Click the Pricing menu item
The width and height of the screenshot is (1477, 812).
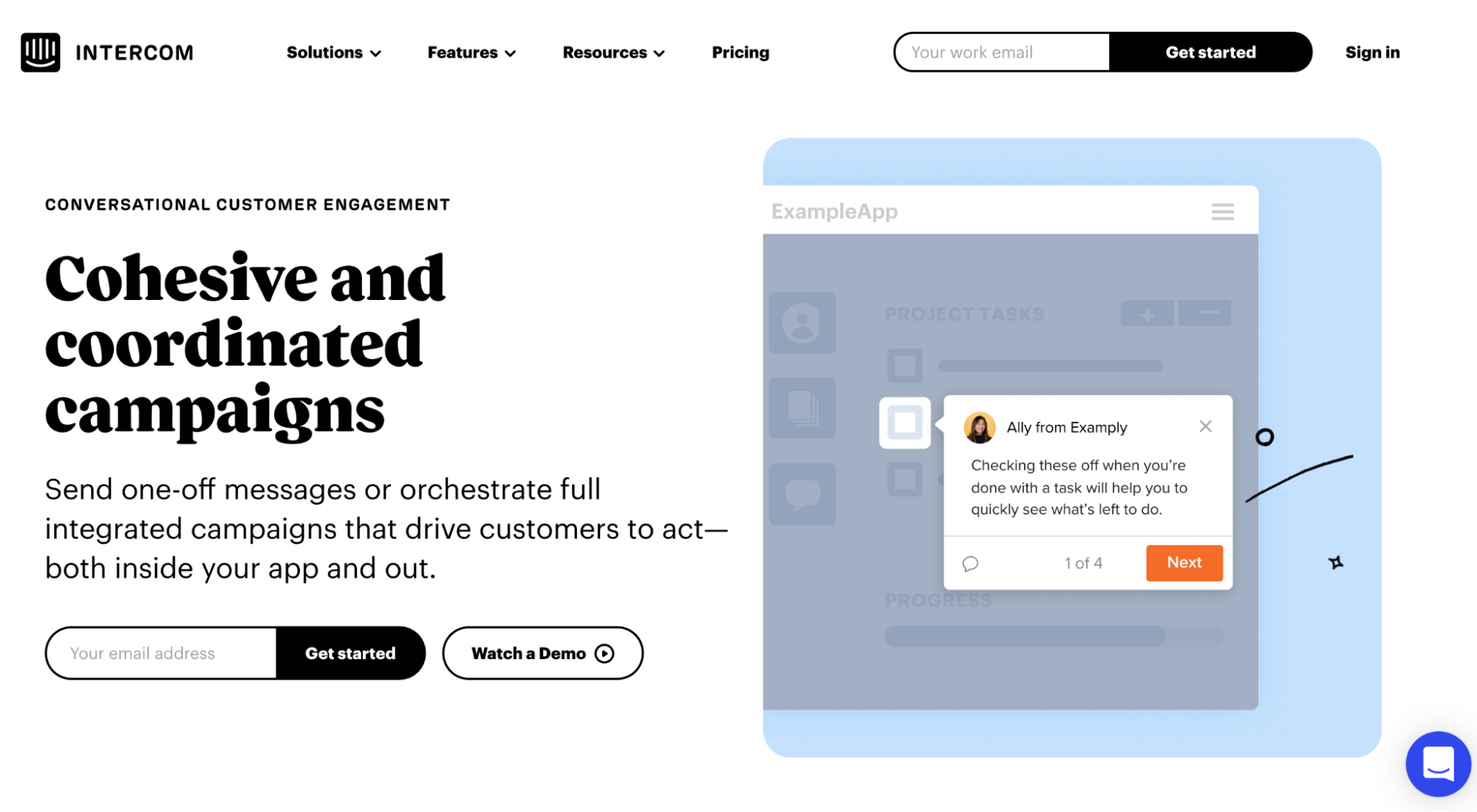[740, 52]
